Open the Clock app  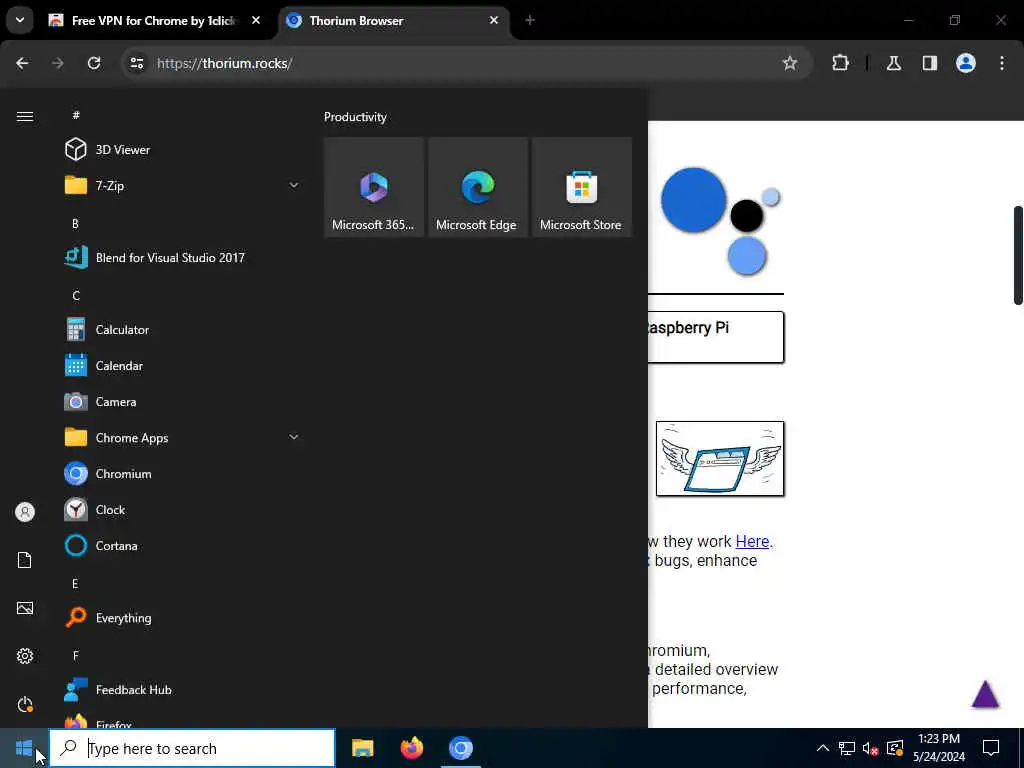tap(182, 509)
